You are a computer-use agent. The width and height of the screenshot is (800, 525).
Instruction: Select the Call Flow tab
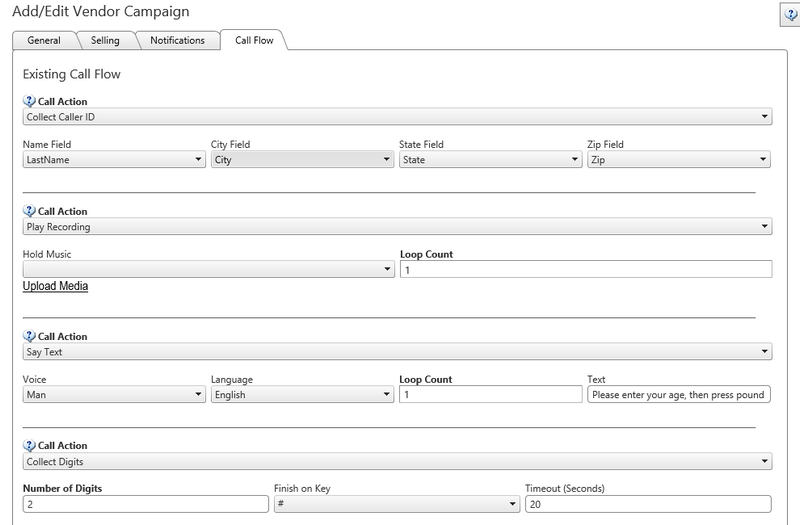(x=254, y=40)
